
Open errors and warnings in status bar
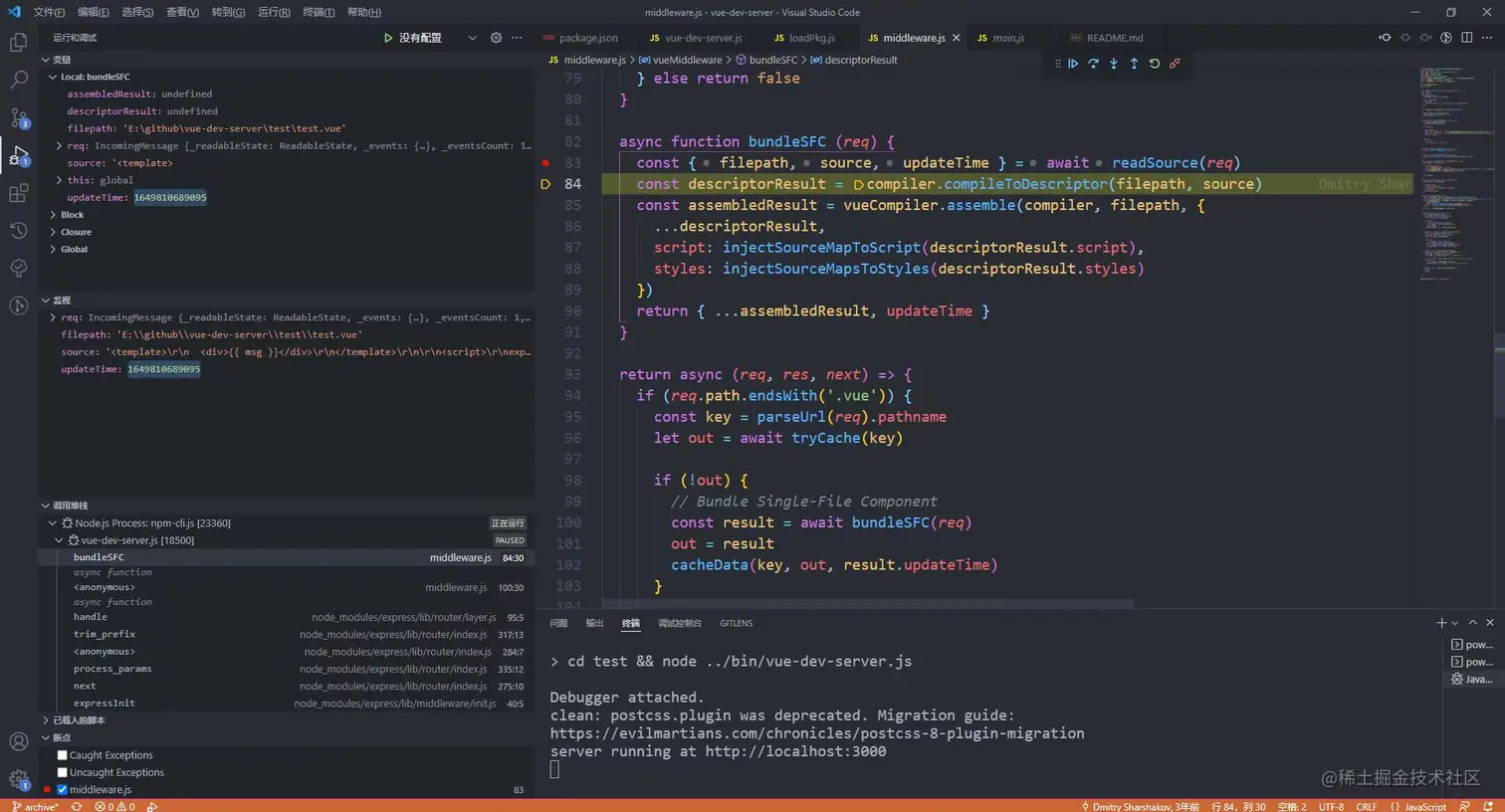coord(114,806)
